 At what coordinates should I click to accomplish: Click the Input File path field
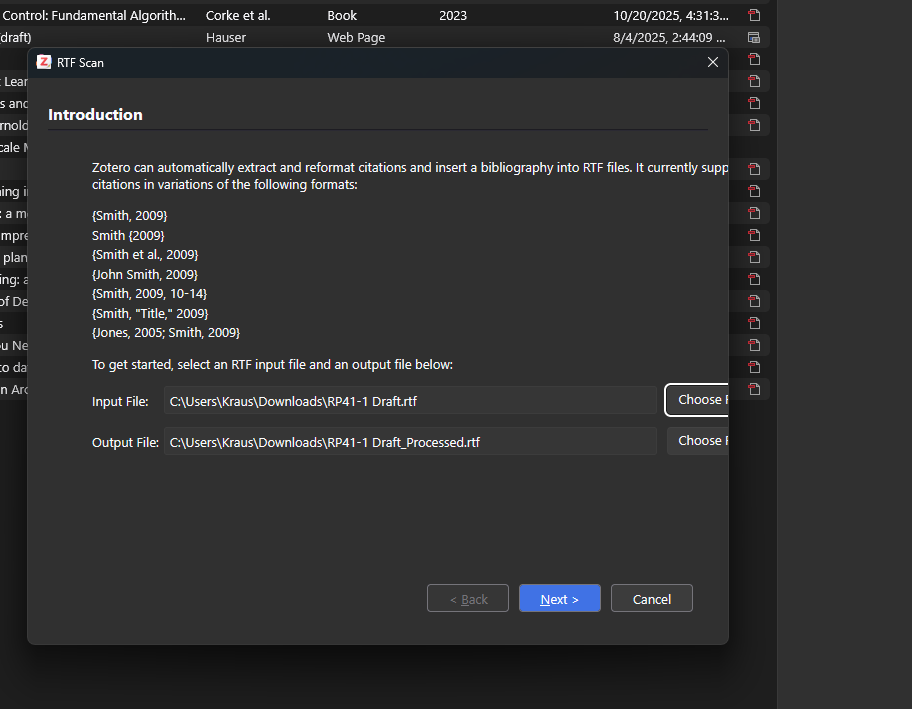411,401
